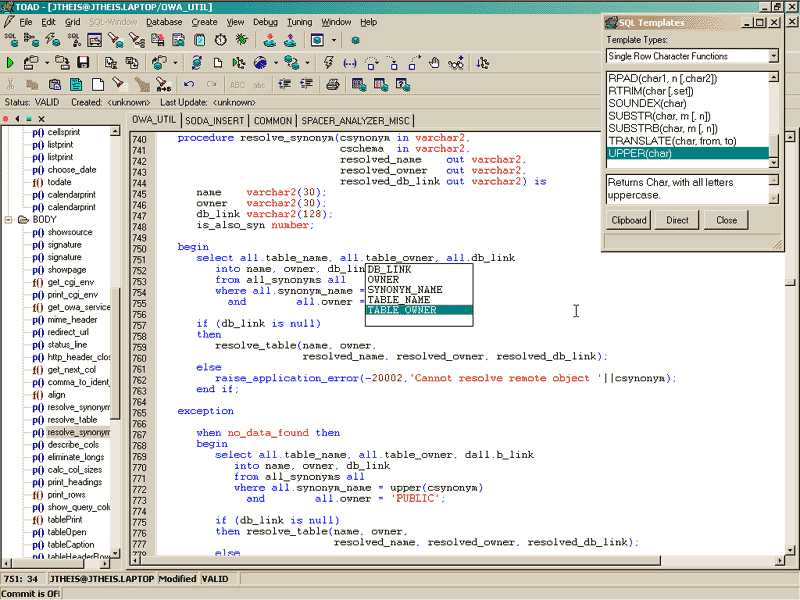Click the parentheses set parameters icon

click(x=349, y=63)
